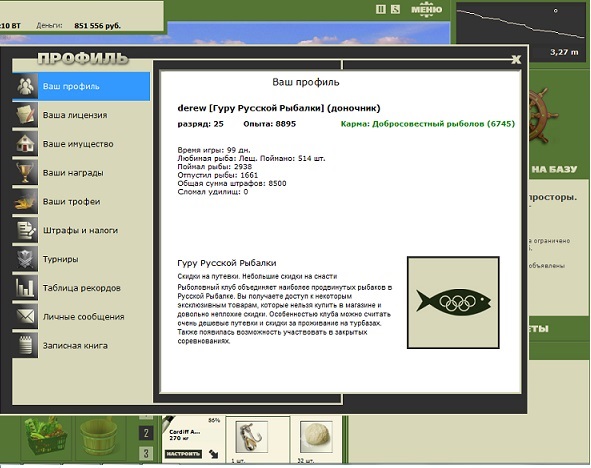Image resolution: width=591 pixels, height=468 pixels.
Task: Click the hook thumbnail in inventory
Action: point(251,437)
